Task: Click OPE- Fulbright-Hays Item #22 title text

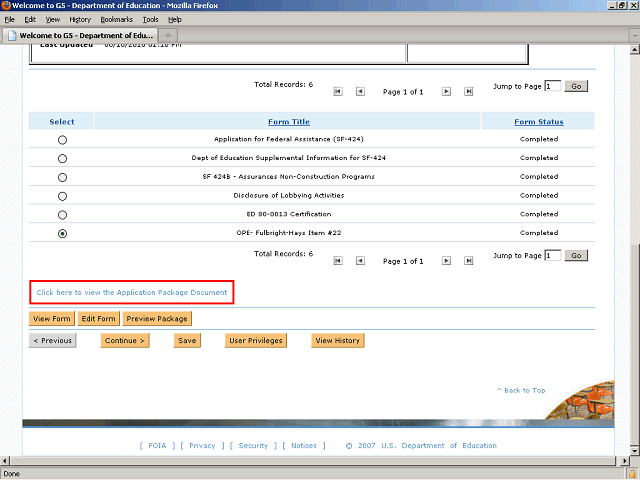Action: [289, 233]
